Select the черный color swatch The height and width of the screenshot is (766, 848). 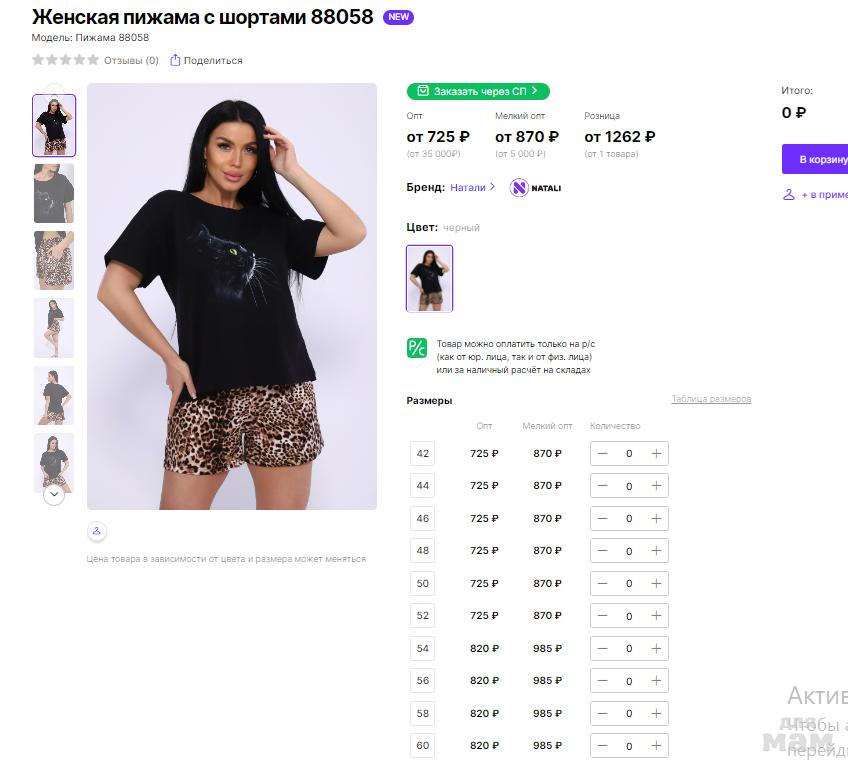tap(429, 279)
